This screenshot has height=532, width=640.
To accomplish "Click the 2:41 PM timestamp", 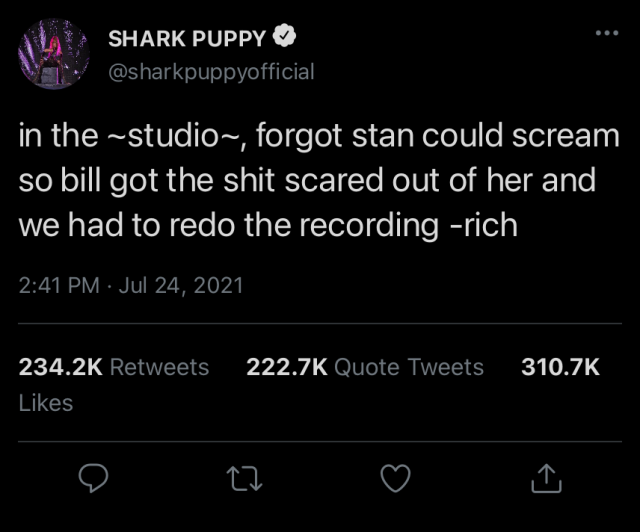I will 59,285.
